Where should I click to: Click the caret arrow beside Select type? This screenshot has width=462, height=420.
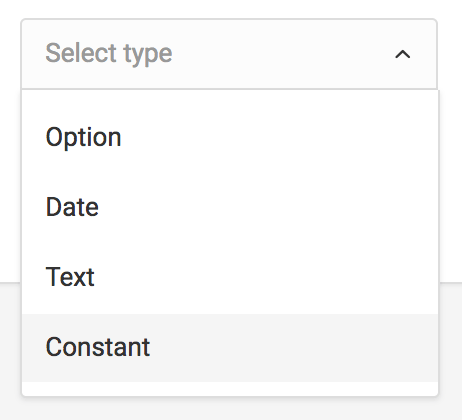point(402,54)
